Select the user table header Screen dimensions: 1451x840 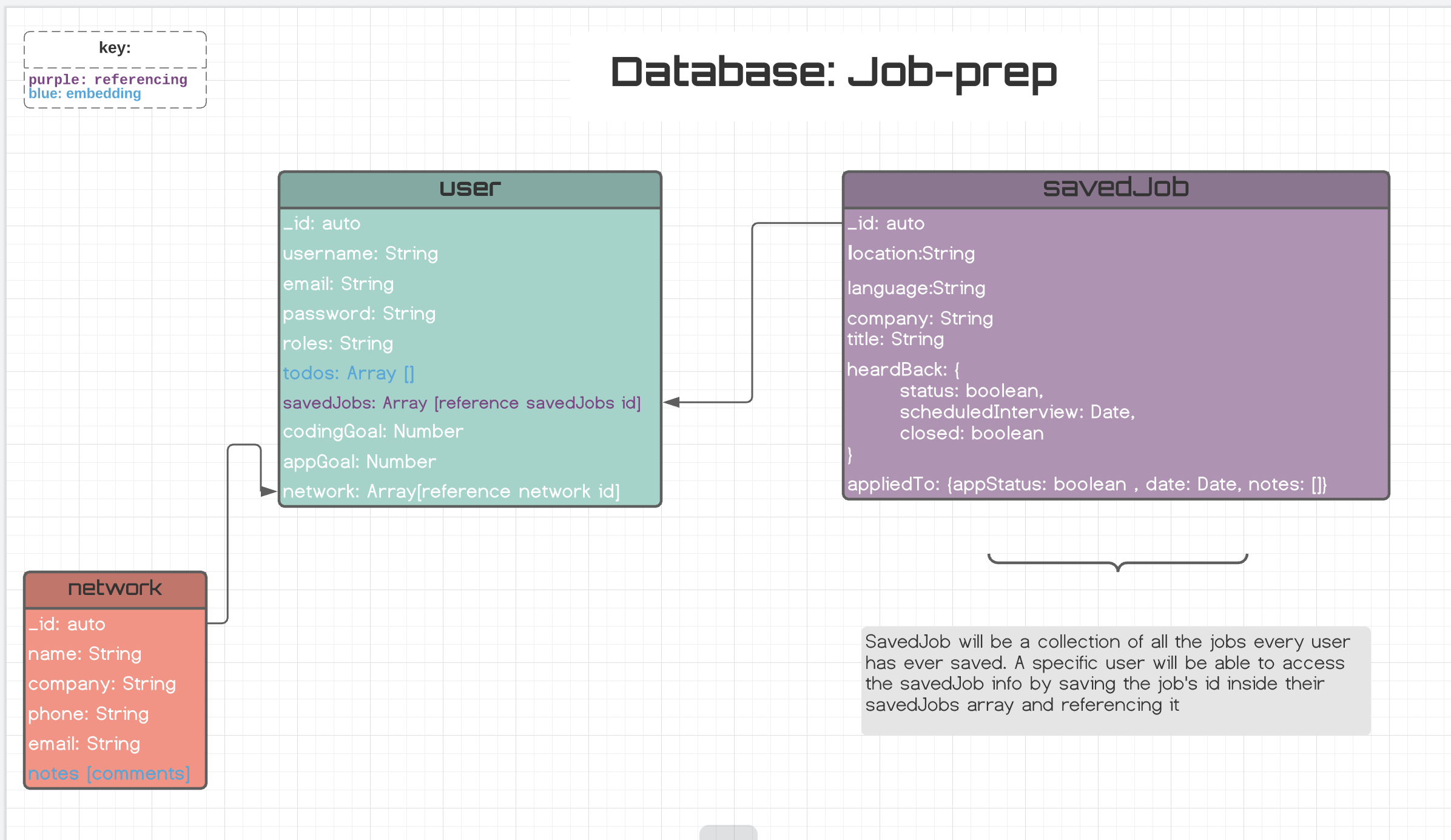pos(470,189)
